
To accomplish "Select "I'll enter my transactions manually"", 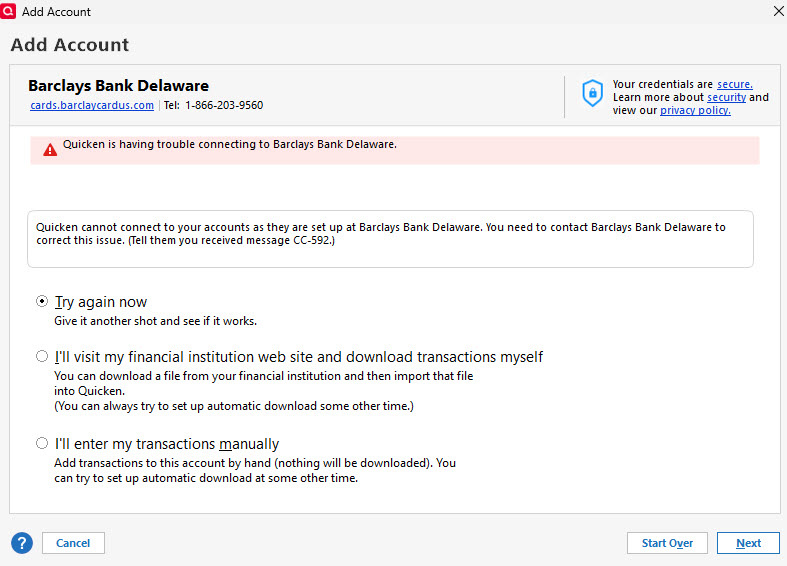I will pos(42,443).
